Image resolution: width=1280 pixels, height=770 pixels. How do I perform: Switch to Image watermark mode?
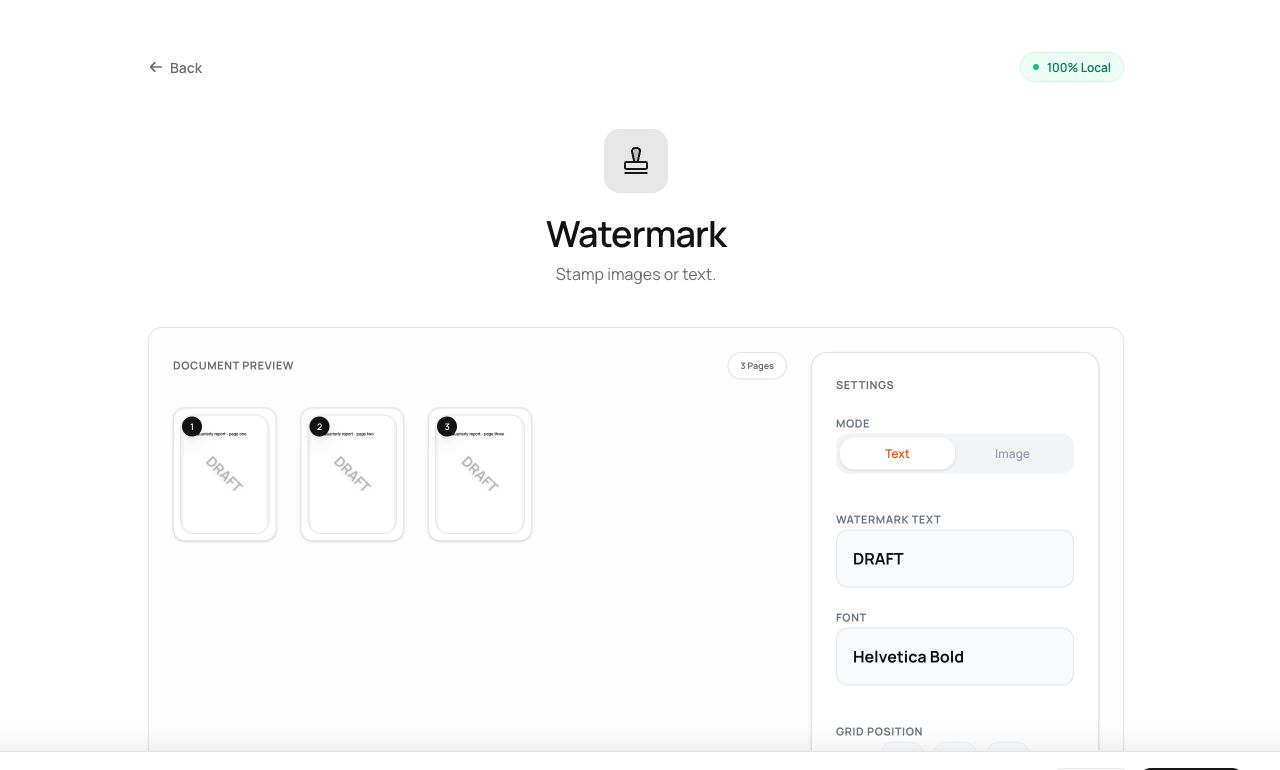pyautogui.click(x=1012, y=454)
